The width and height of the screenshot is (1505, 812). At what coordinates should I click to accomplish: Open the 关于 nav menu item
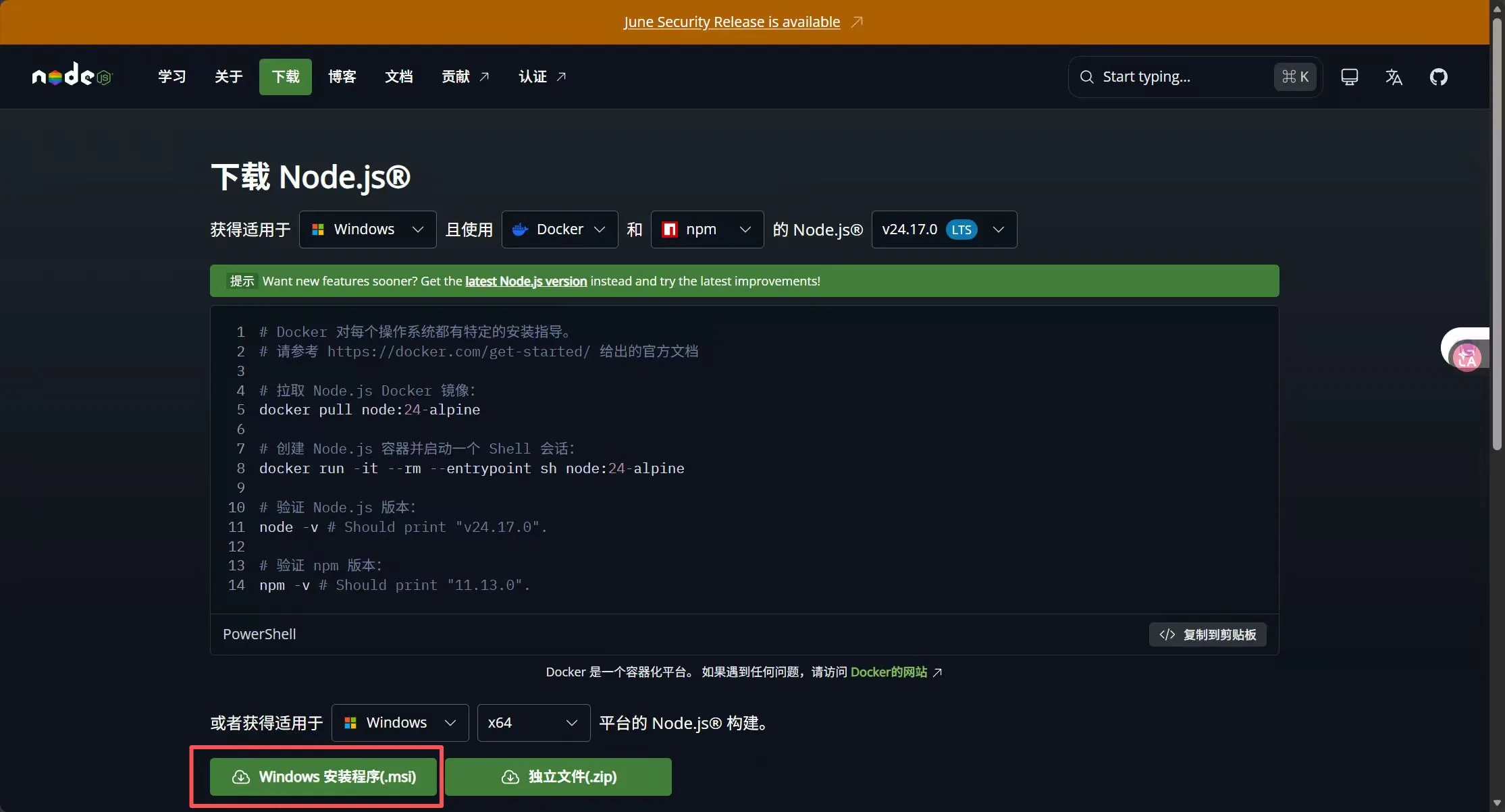pos(228,77)
